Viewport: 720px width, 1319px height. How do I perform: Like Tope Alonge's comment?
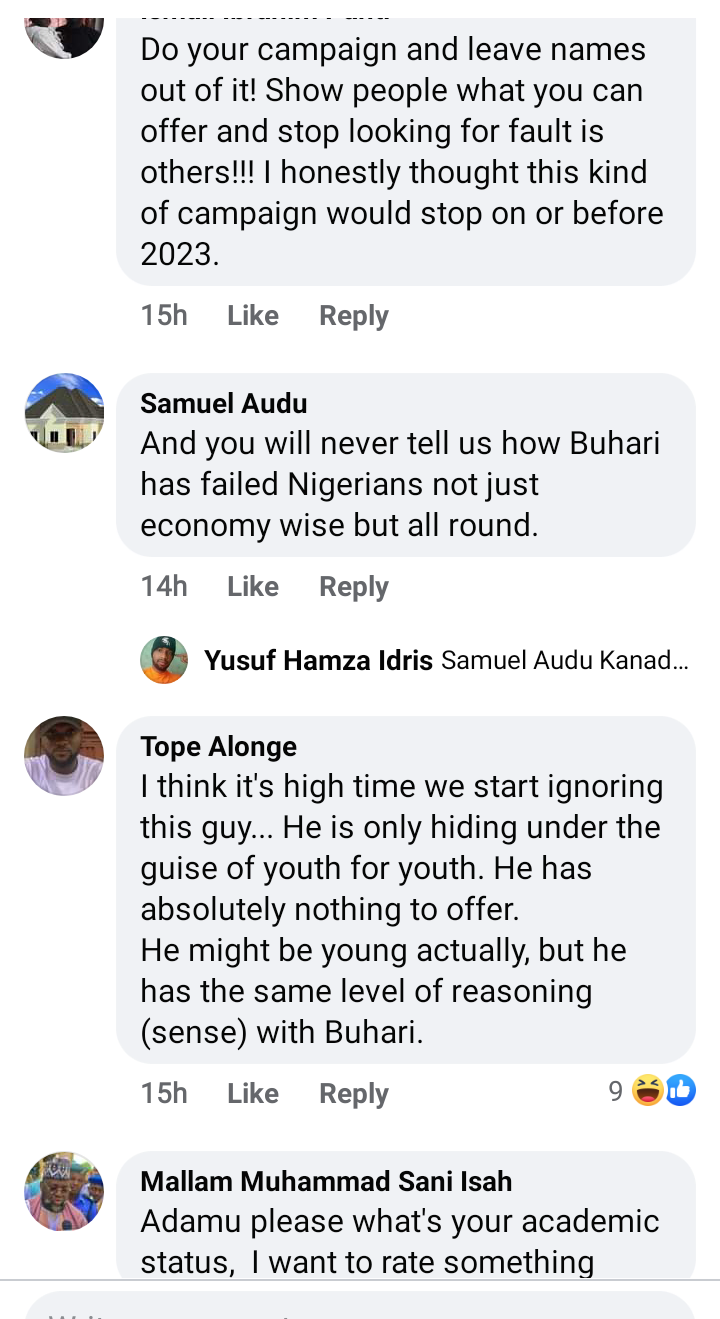point(252,1093)
